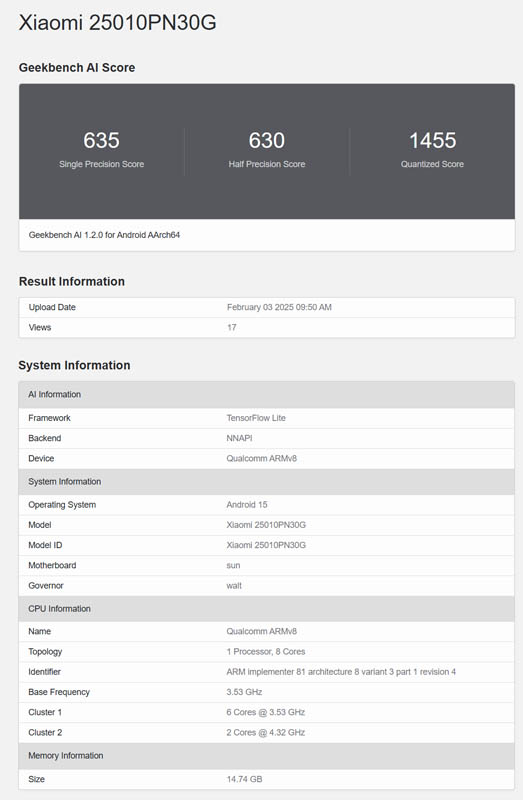Click the views count 17
The width and height of the screenshot is (523, 800).
tap(232, 328)
